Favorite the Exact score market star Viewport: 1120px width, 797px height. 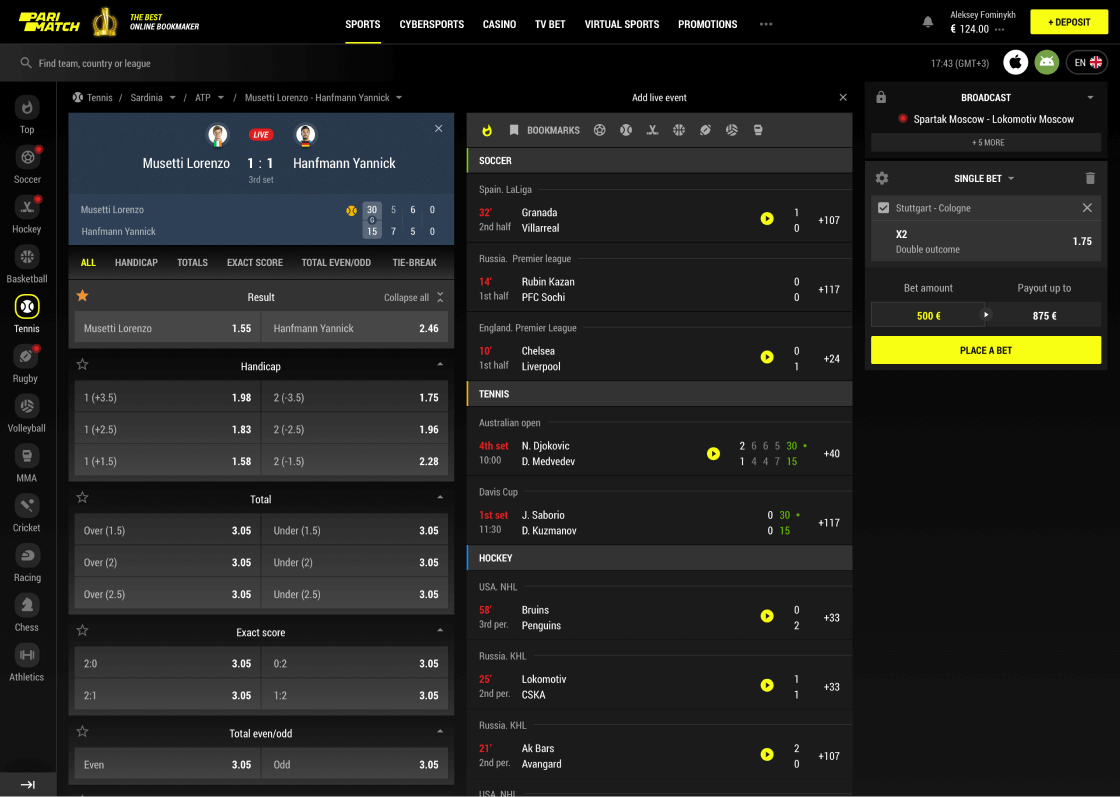pyautogui.click(x=83, y=631)
